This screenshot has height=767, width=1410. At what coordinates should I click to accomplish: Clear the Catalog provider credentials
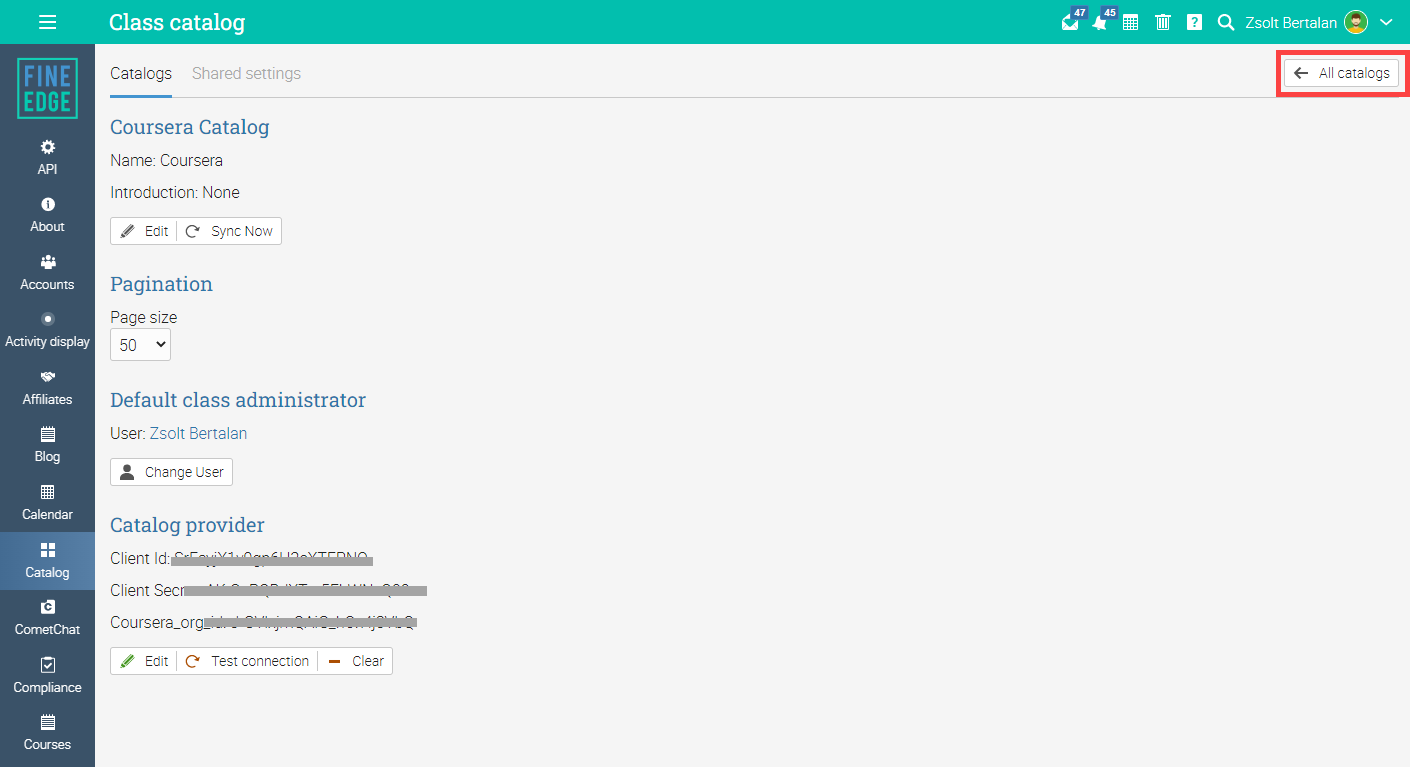point(355,661)
